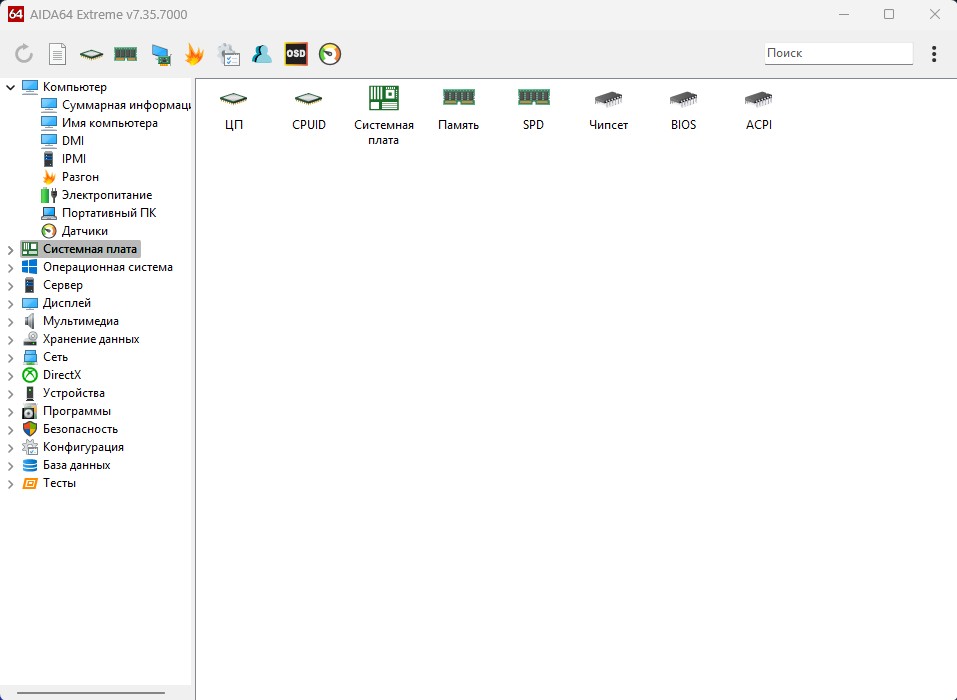Select the Сервер tree item
This screenshot has width=957, height=700.
(x=52, y=285)
